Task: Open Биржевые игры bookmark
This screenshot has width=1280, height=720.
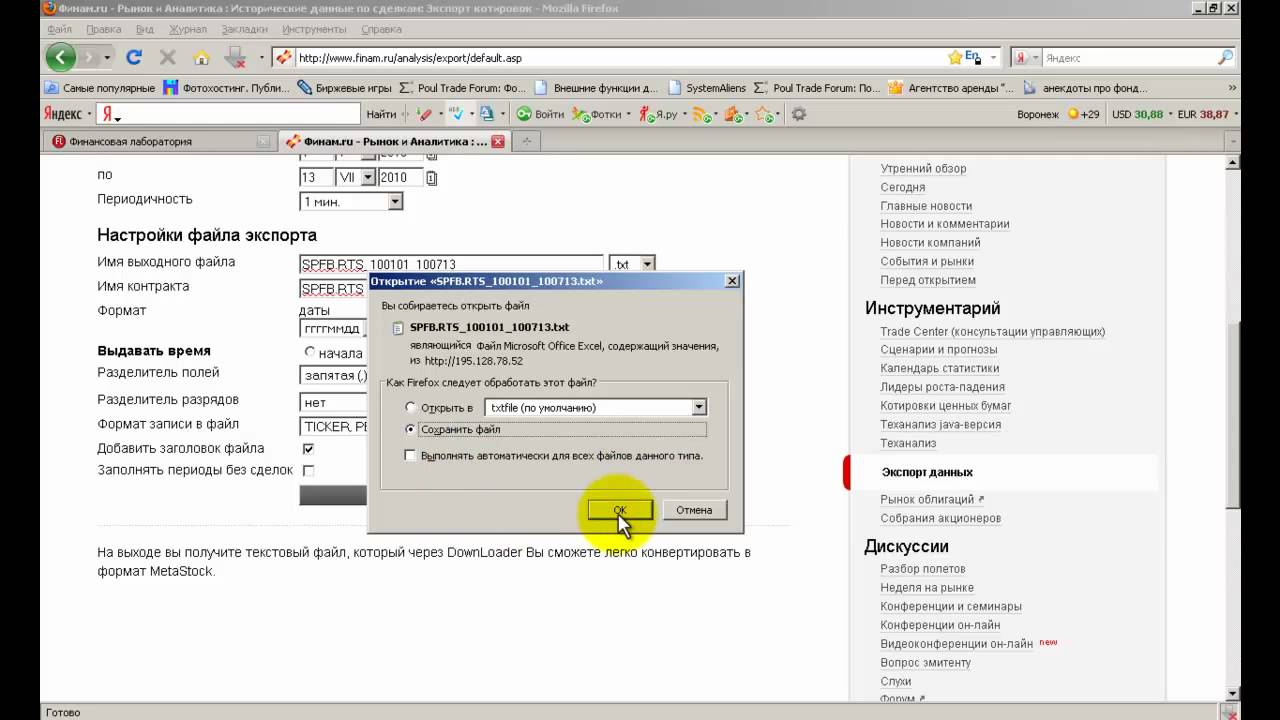Action: [345, 88]
